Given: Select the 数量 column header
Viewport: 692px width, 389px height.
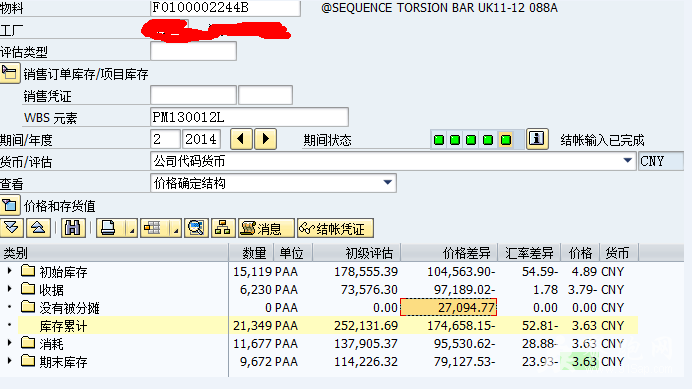Looking at the screenshot, I should coord(251,253).
